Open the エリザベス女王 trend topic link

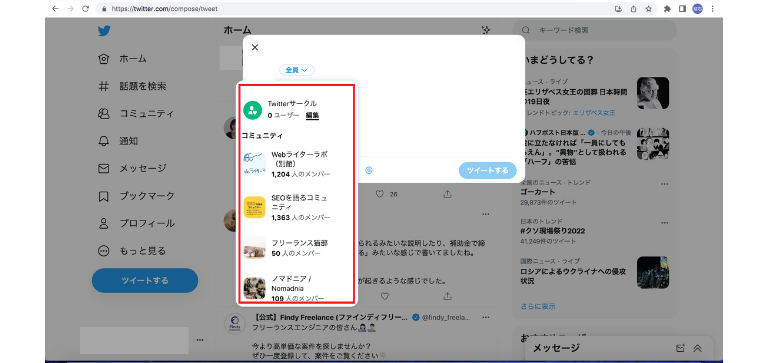(594, 113)
